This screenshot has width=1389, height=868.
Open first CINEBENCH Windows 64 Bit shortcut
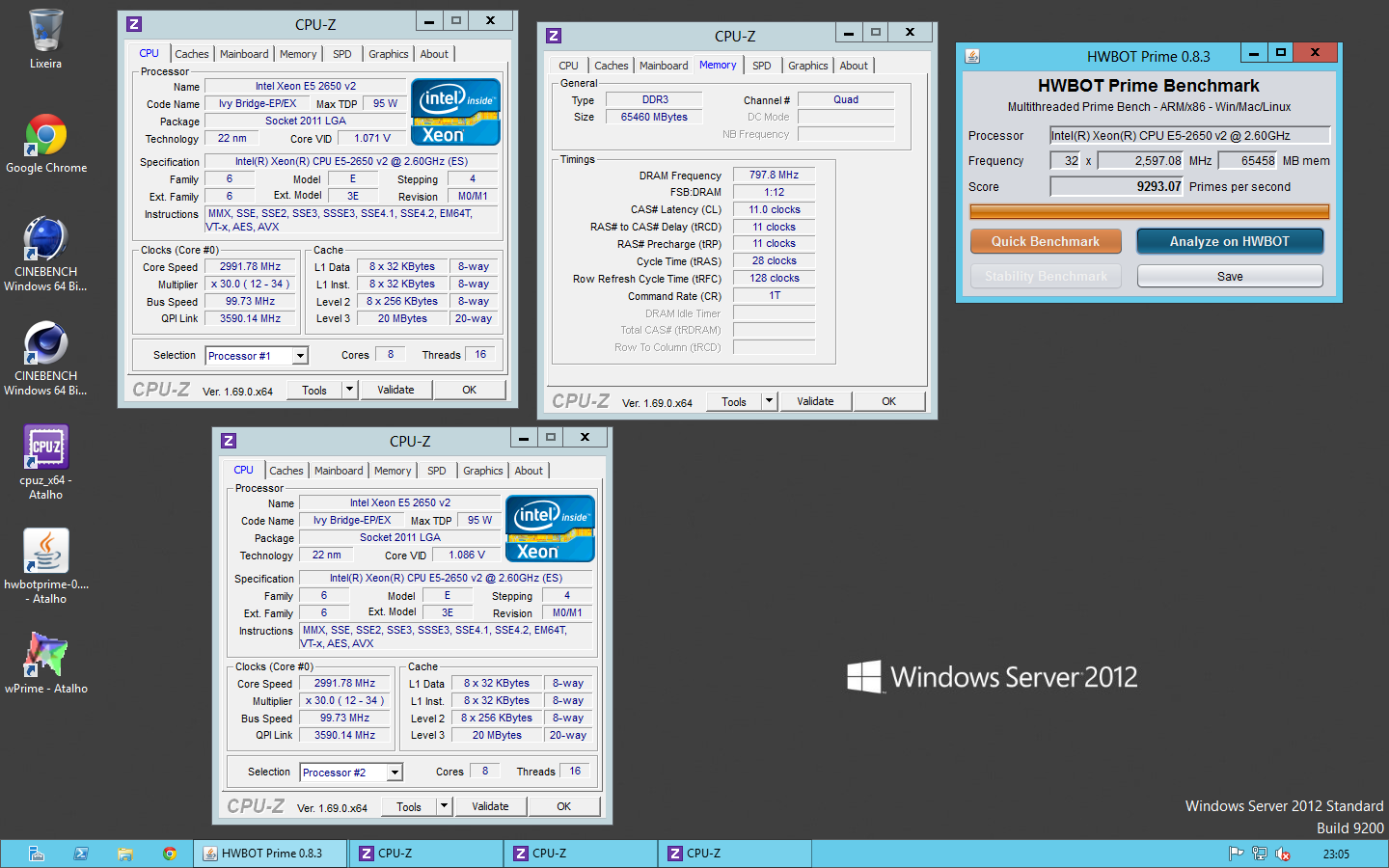(45, 254)
